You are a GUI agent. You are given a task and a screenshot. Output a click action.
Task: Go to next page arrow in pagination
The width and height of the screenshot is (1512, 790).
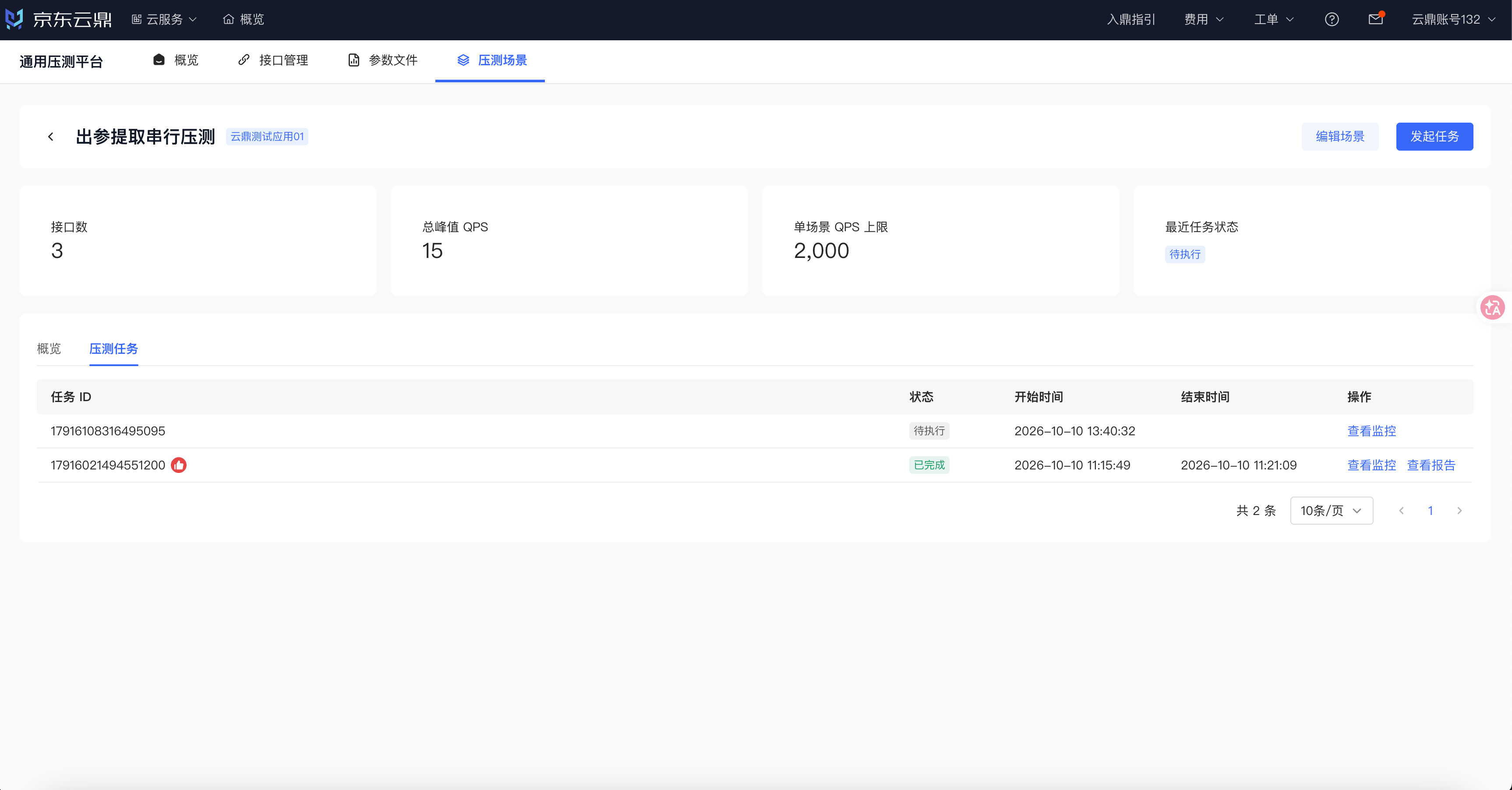1459,511
